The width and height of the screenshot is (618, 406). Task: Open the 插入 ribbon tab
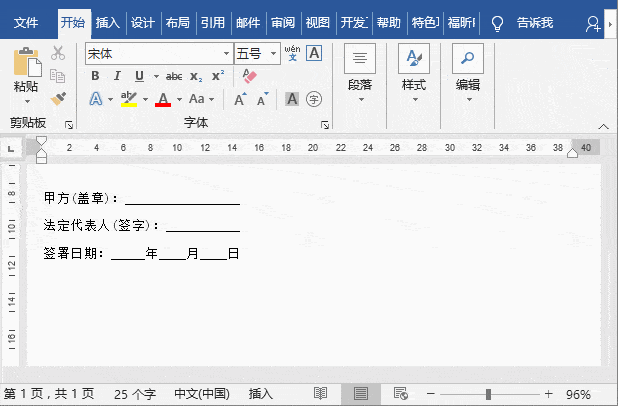pyautogui.click(x=108, y=22)
